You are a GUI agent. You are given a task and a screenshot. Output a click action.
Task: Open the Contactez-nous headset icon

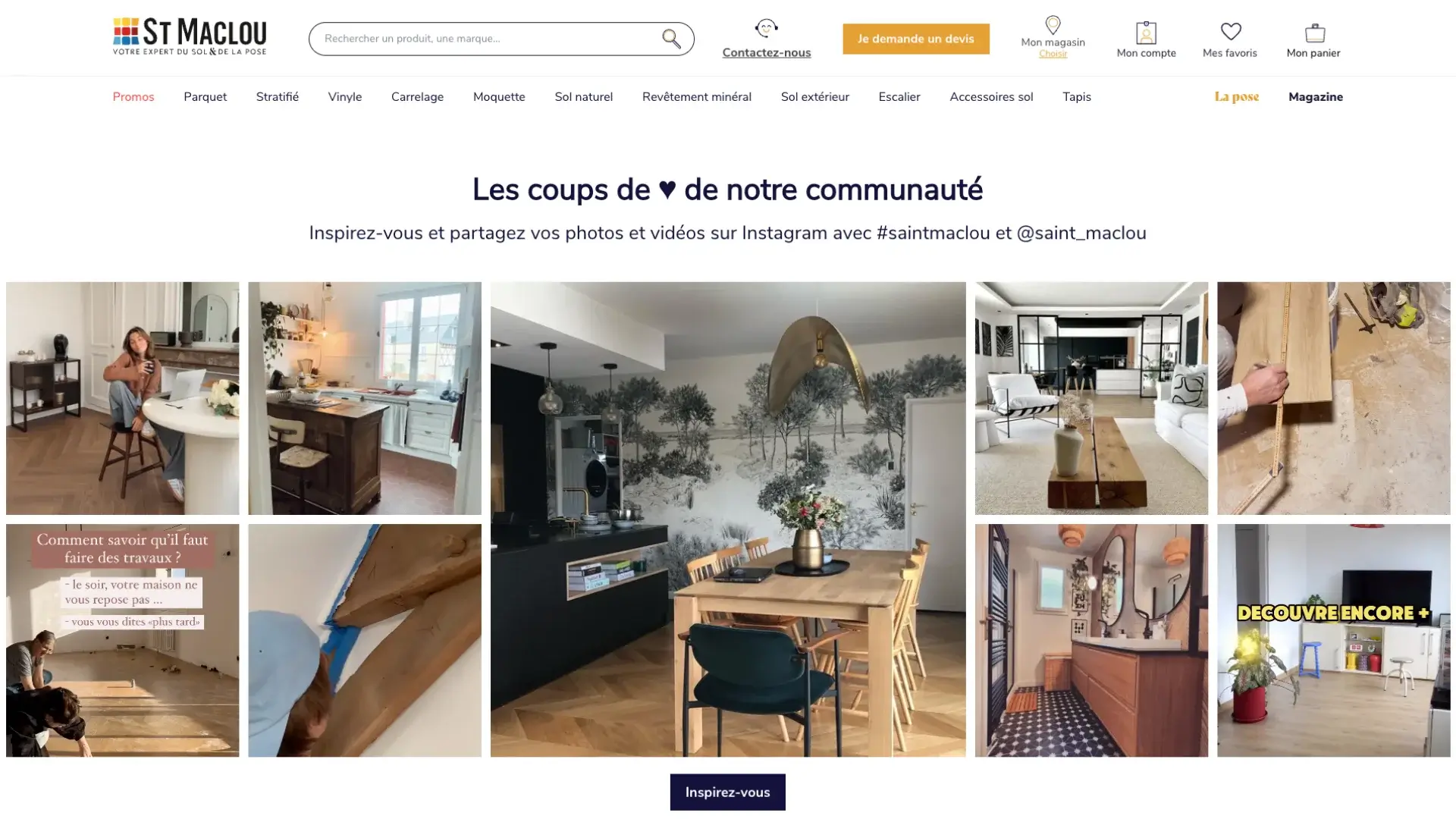click(x=766, y=29)
